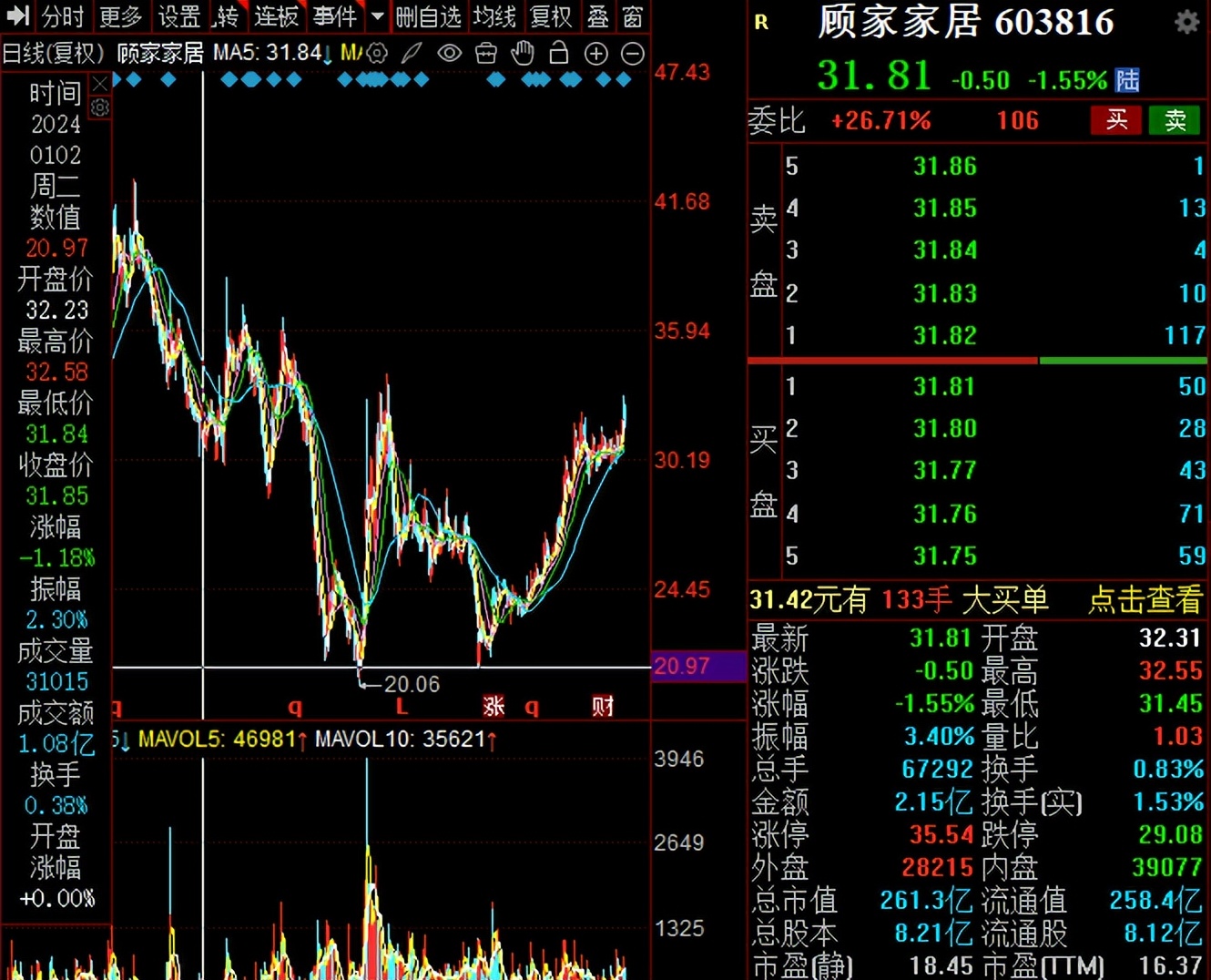The width and height of the screenshot is (1211, 980).
Task: Toggle the eye visibility icon on chart toolbar
Action: point(449,54)
